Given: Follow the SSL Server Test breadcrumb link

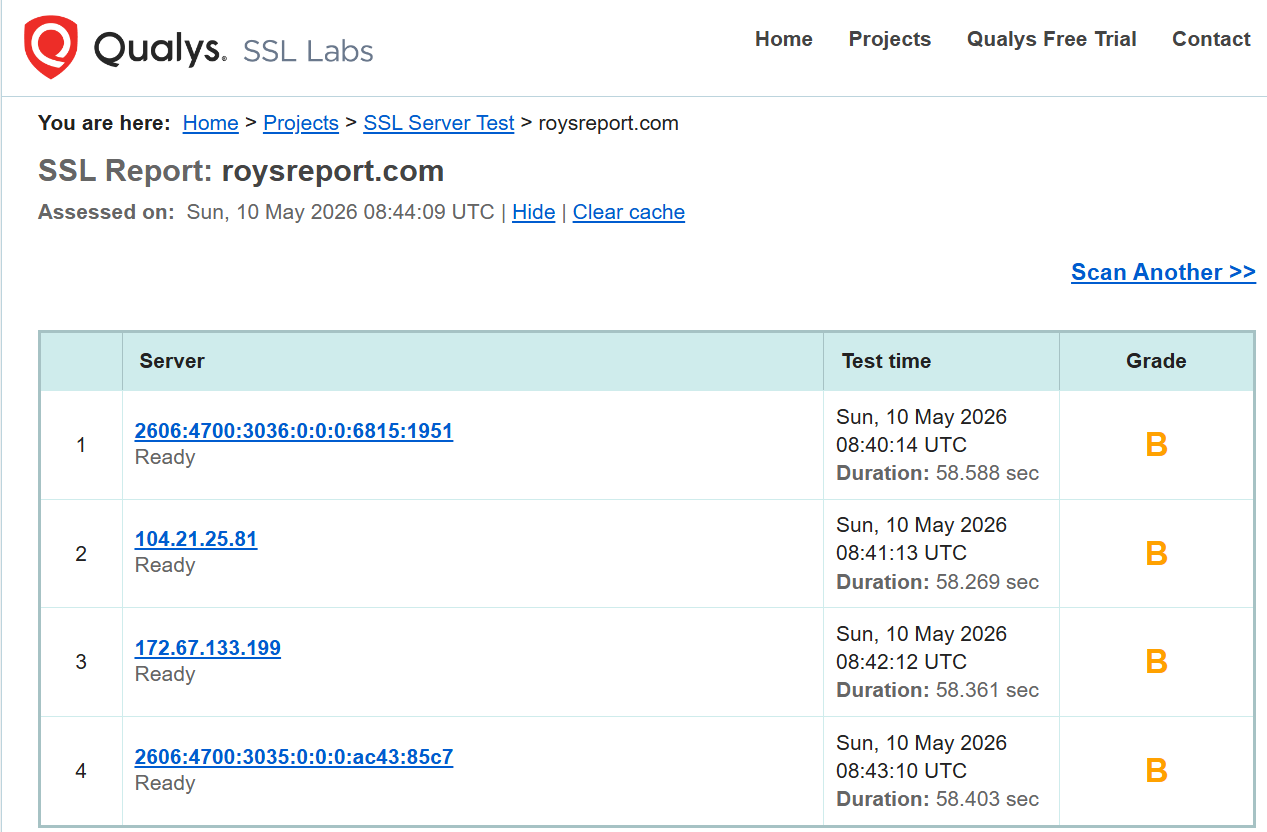Looking at the screenshot, I should [439, 123].
